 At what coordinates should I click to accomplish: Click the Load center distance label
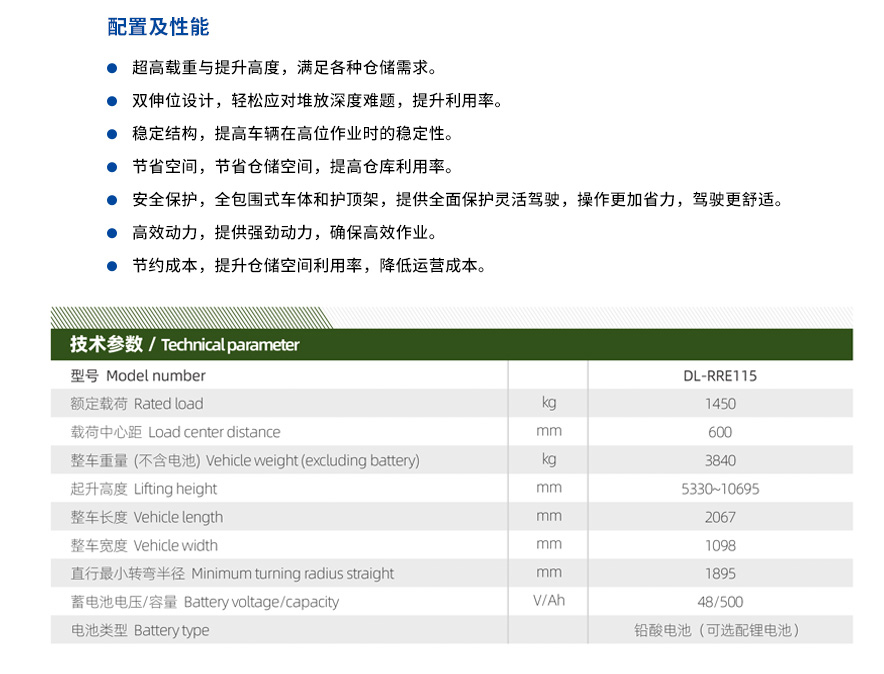tap(175, 432)
